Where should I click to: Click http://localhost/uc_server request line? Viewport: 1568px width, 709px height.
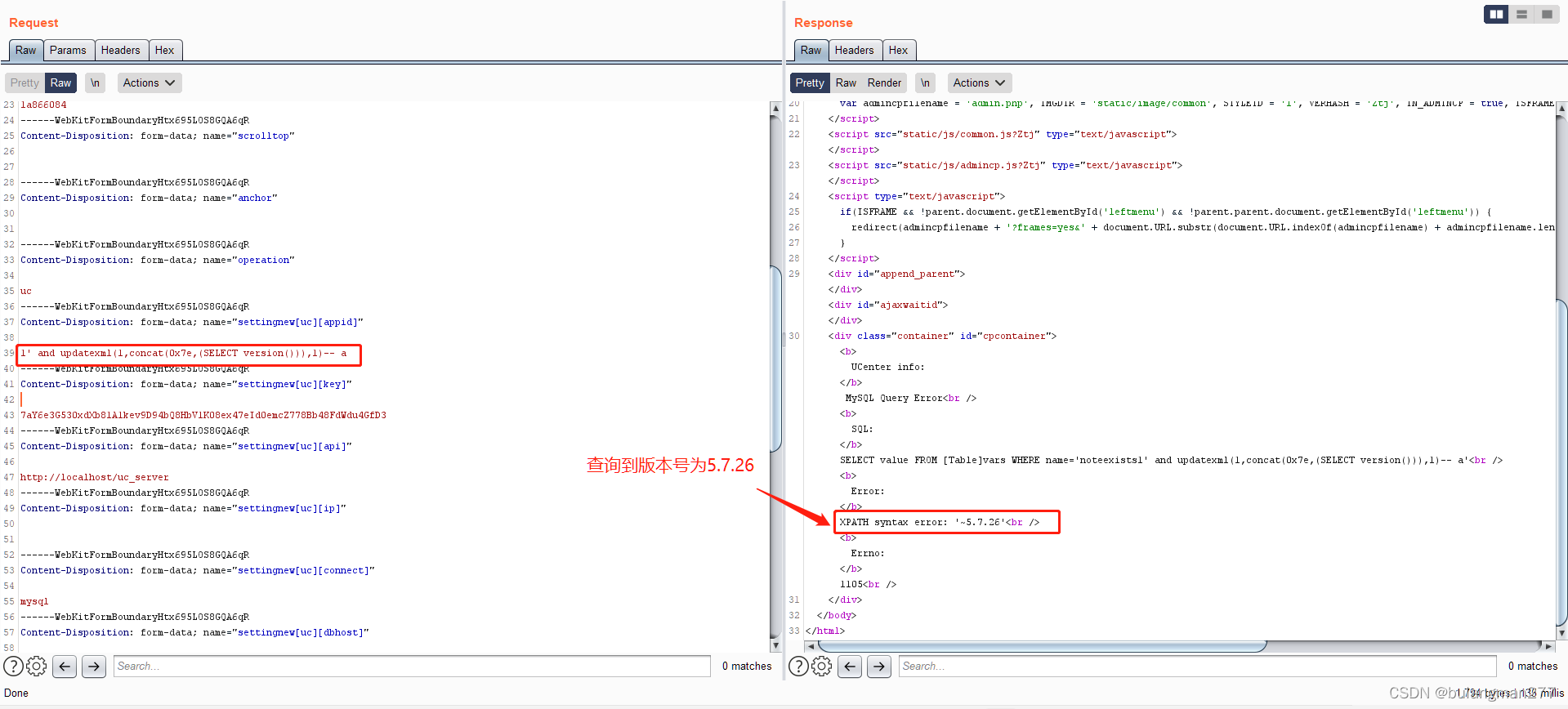pyautogui.click(x=95, y=478)
